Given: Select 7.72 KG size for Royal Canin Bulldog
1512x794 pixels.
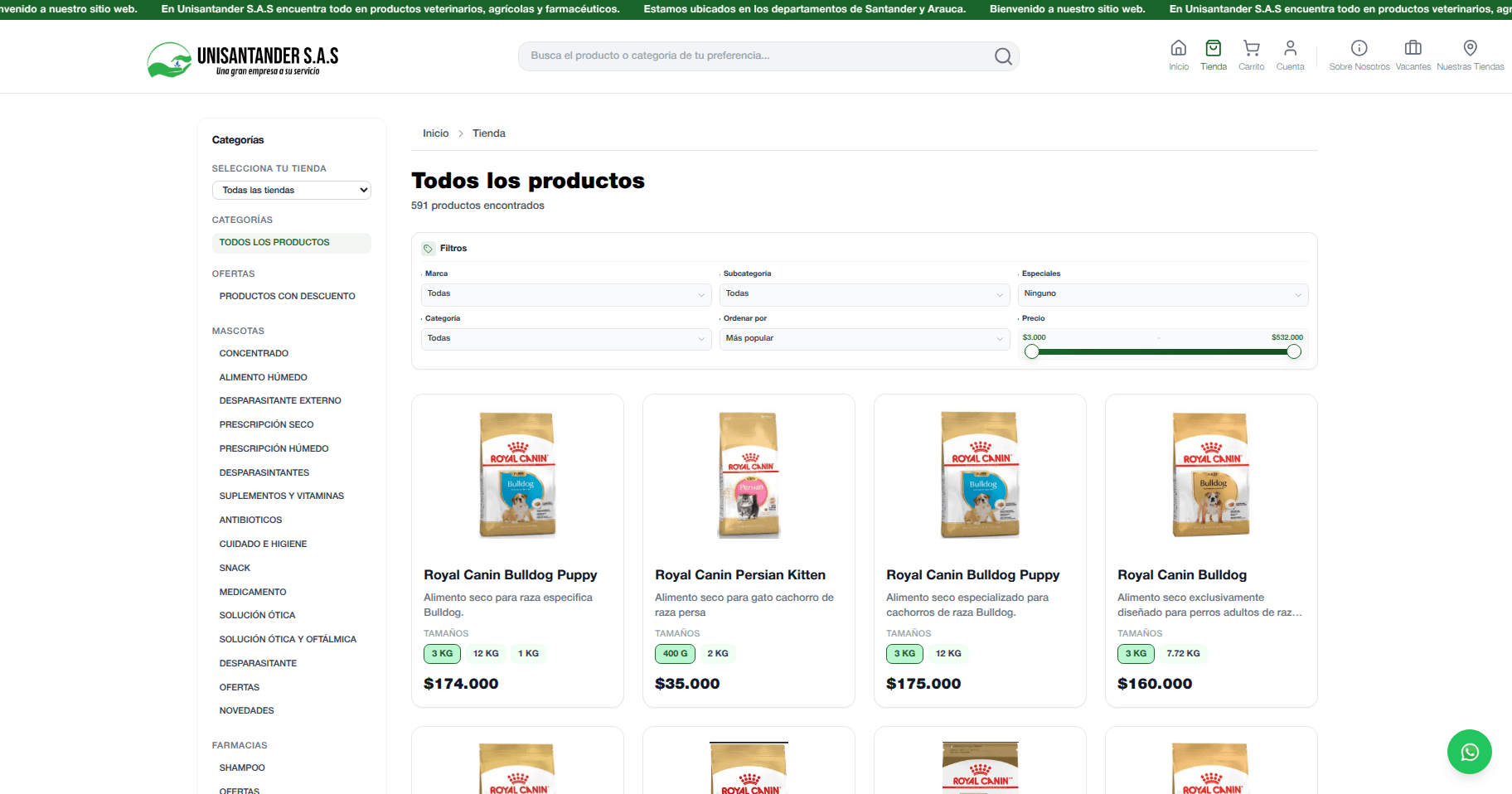Looking at the screenshot, I should (1184, 654).
